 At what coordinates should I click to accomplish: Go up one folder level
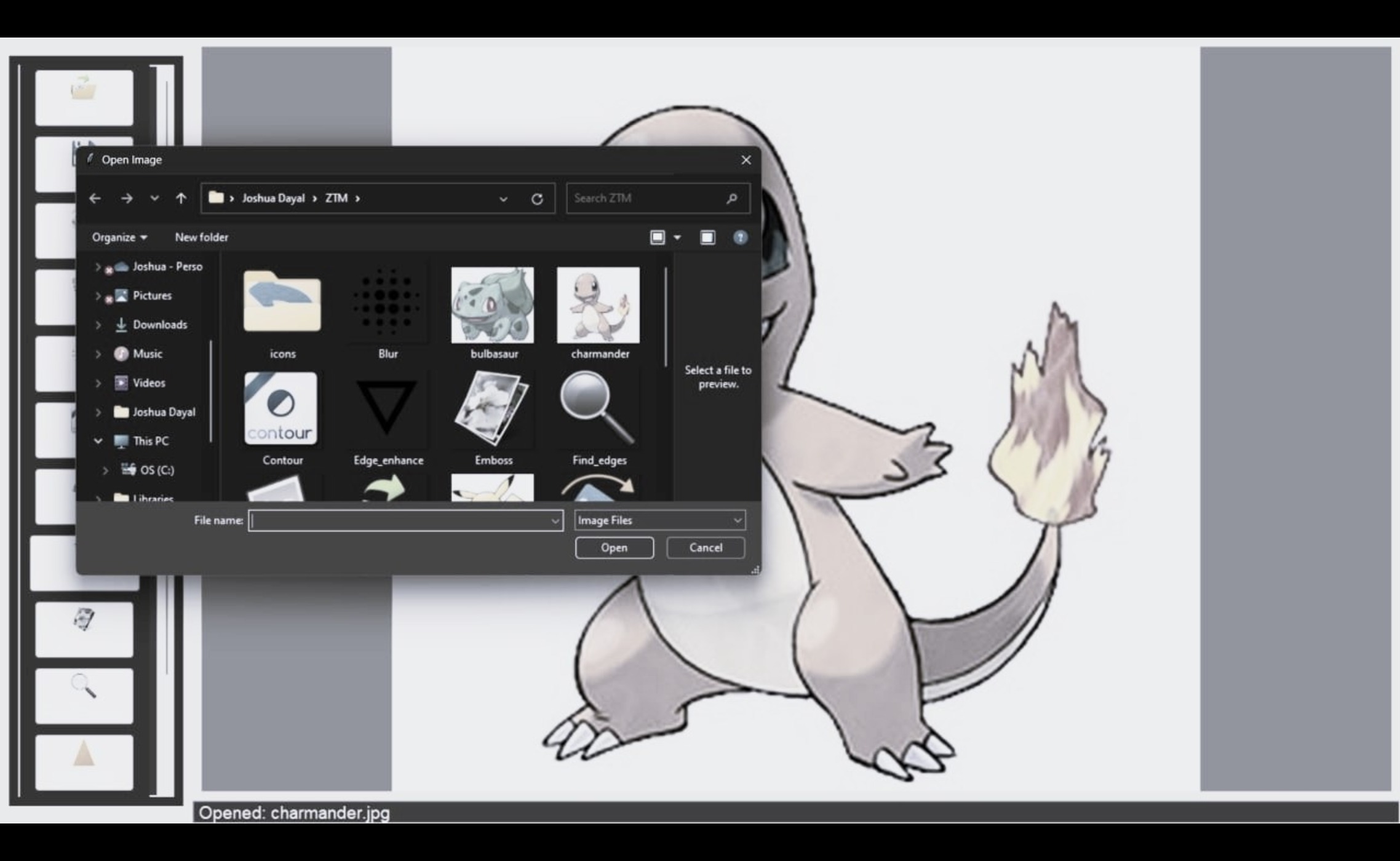(181, 198)
